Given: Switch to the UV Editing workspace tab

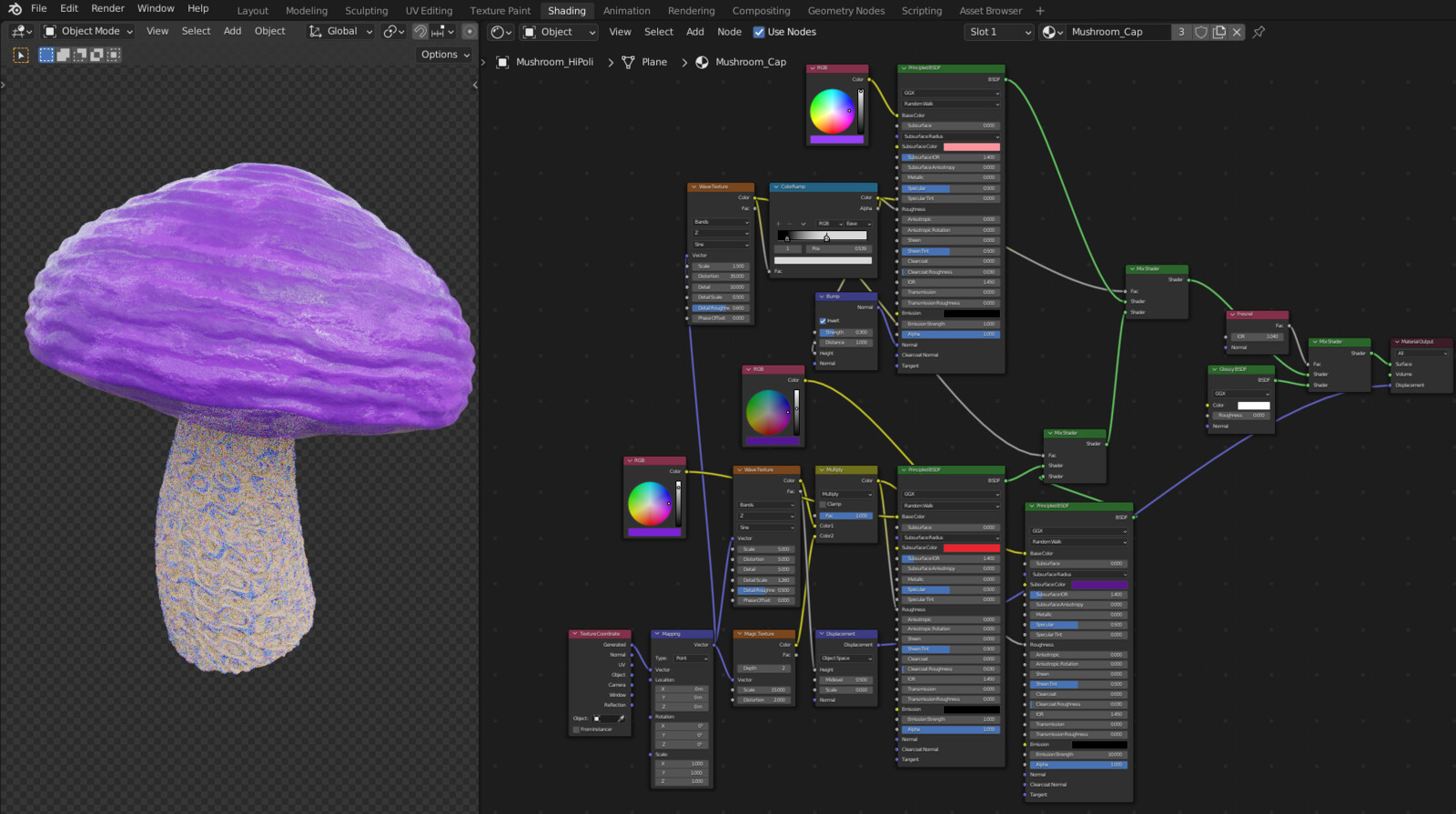Looking at the screenshot, I should tap(429, 11).
